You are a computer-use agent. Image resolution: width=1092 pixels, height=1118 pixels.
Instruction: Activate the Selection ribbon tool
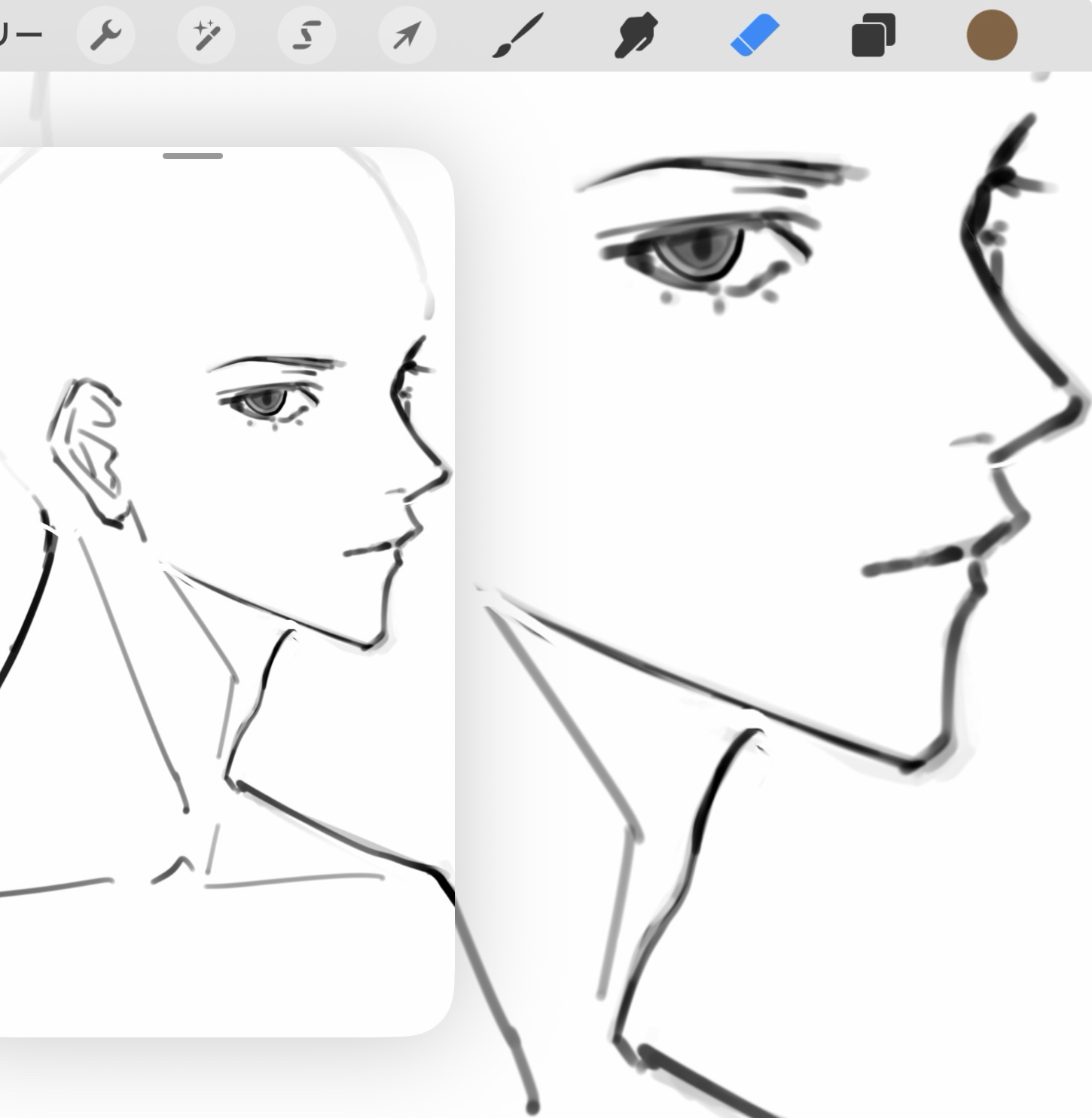point(307,35)
